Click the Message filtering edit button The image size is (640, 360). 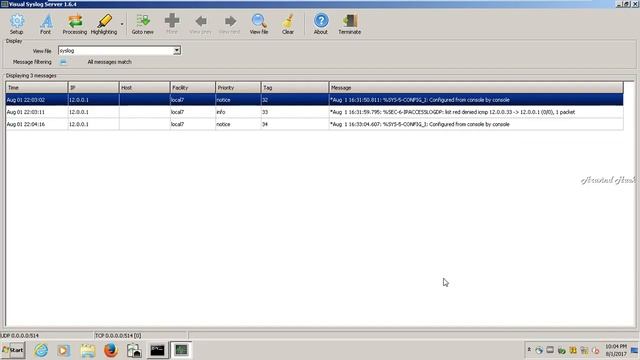click(63, 62)
